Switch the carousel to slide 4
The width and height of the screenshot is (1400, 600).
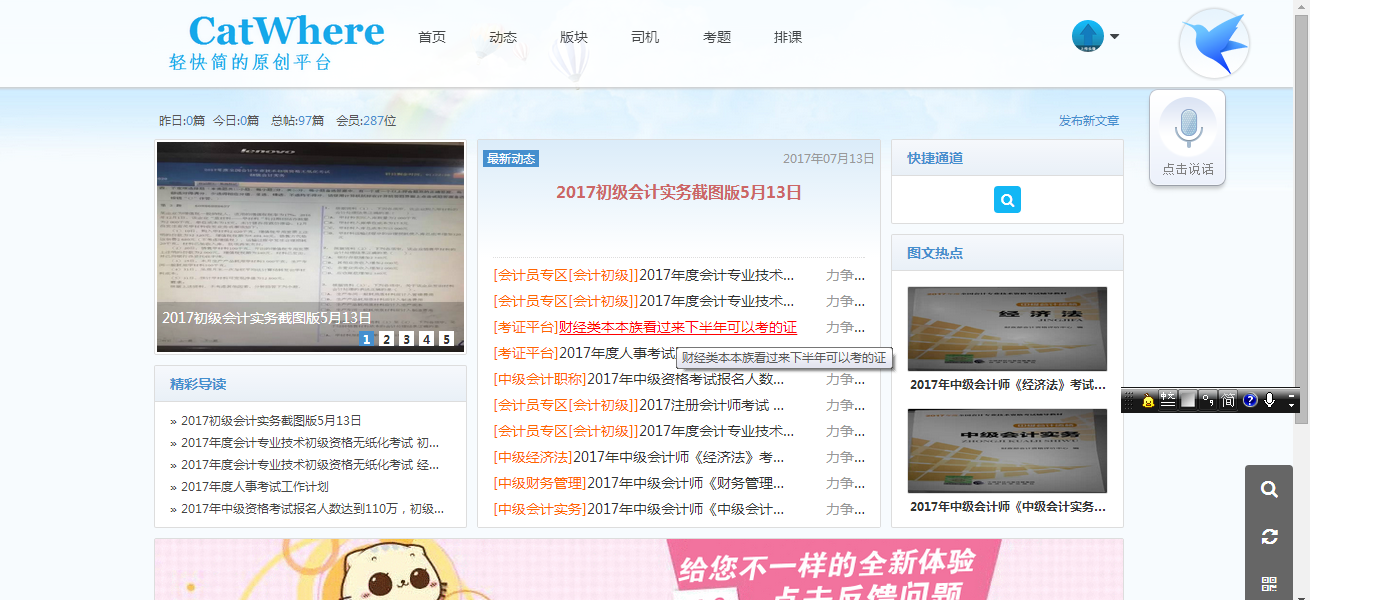point(427,339)
